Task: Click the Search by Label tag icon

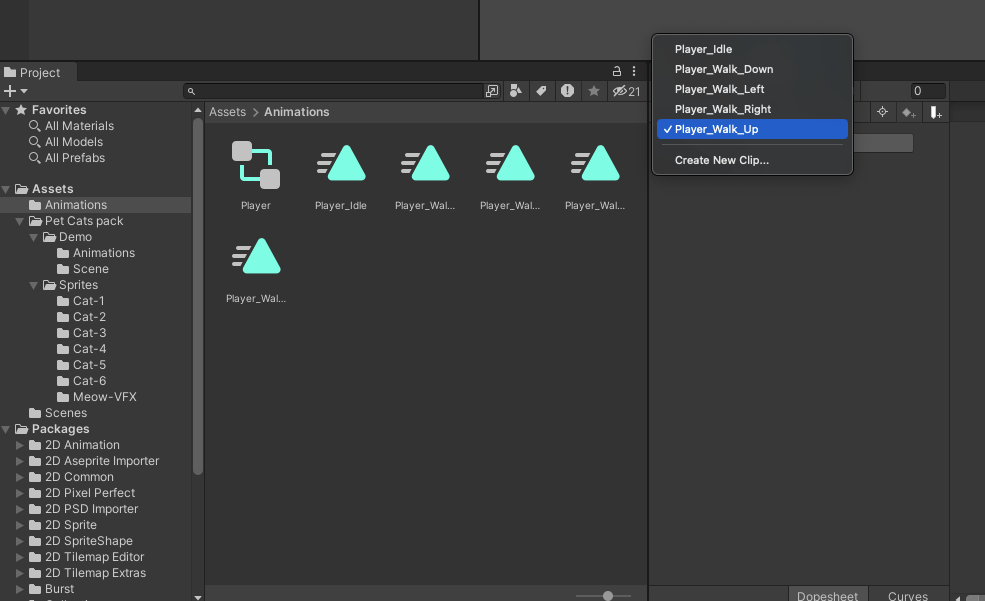Action: click(541, 91)
